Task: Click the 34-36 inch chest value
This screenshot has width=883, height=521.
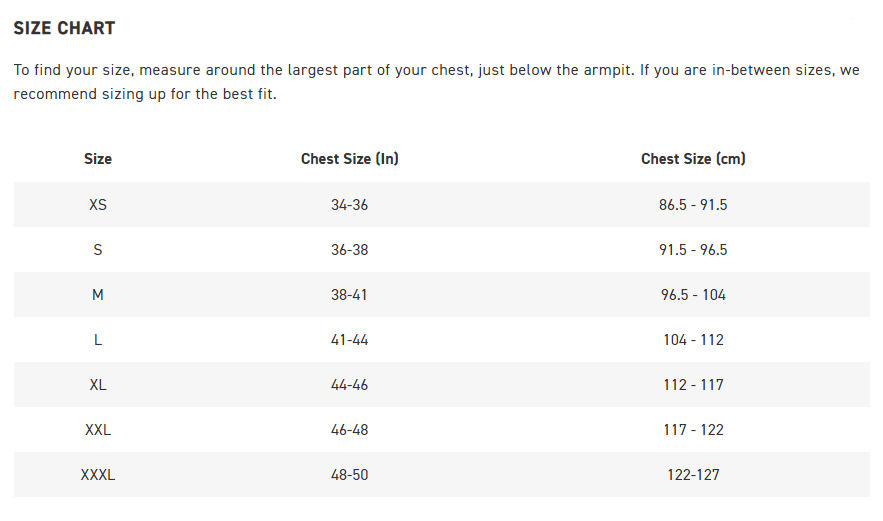Action: (350, 205)
